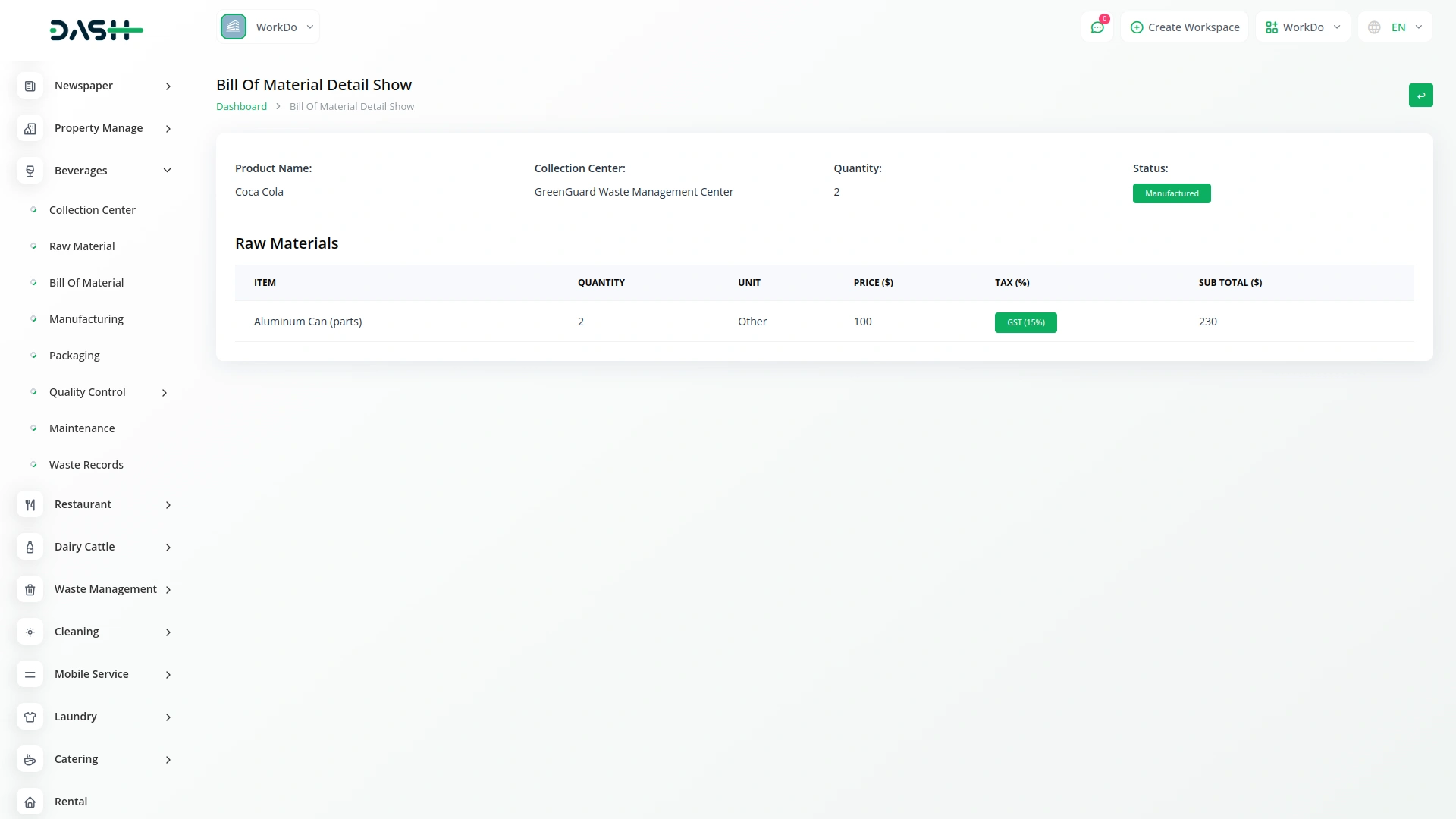Click the Rental house icon
The height and width of the screenshot is (819, 1456).
point(30,802)
